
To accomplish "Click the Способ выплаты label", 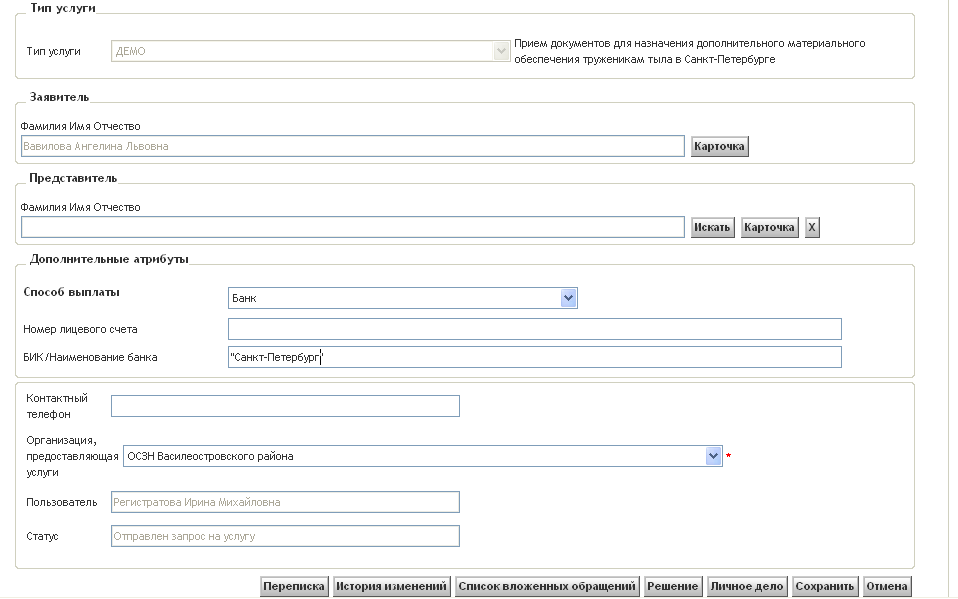I will pyautogui.click(x=71, y=292).
